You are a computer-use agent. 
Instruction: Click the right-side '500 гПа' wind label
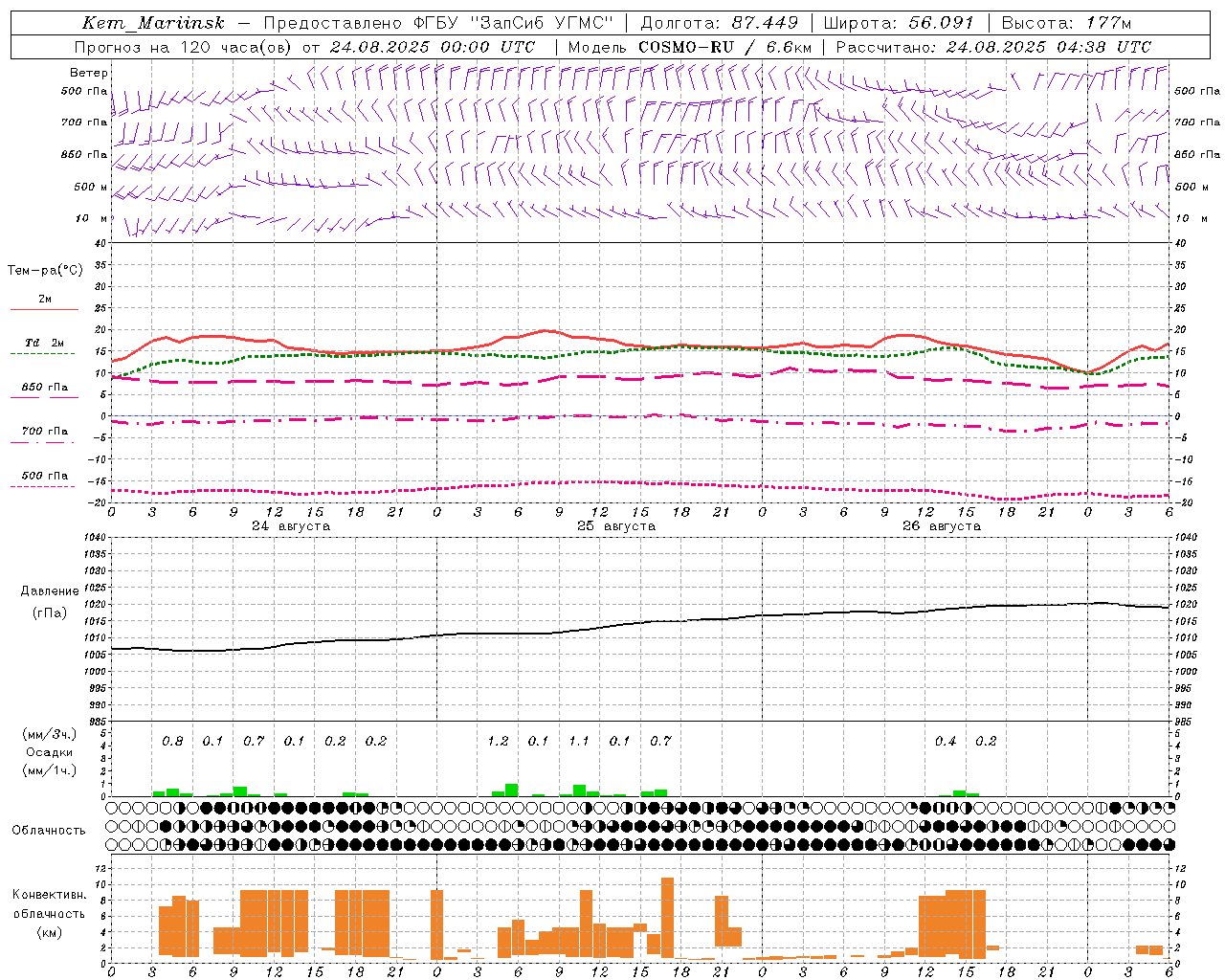coord(1197,91)
